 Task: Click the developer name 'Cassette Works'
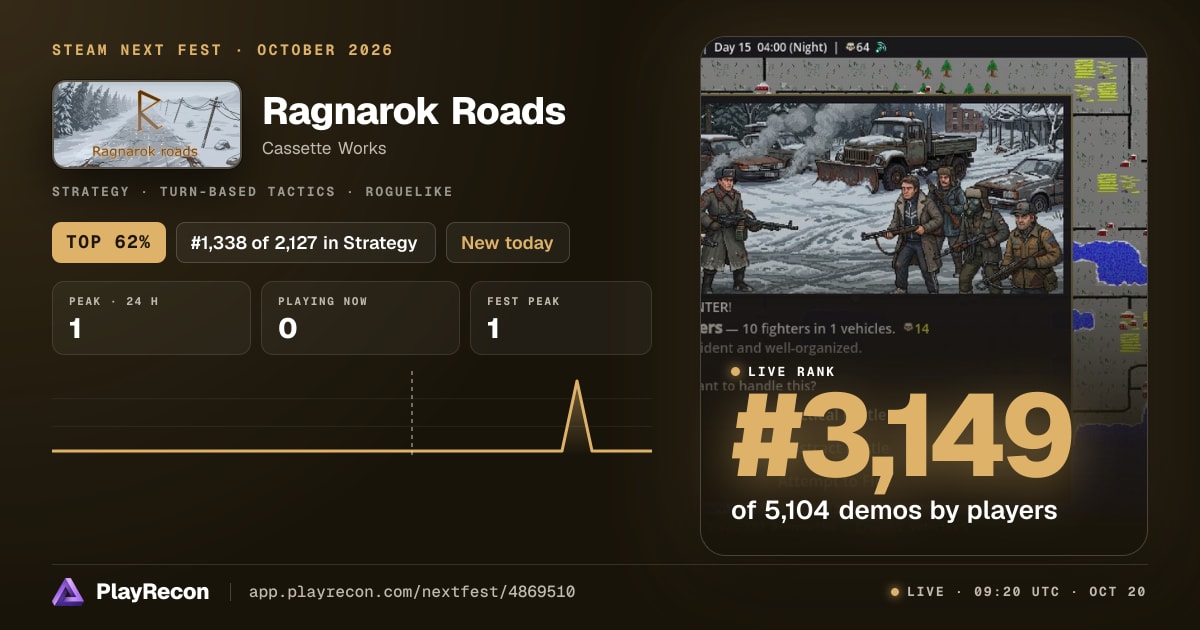tap(324, 148)
